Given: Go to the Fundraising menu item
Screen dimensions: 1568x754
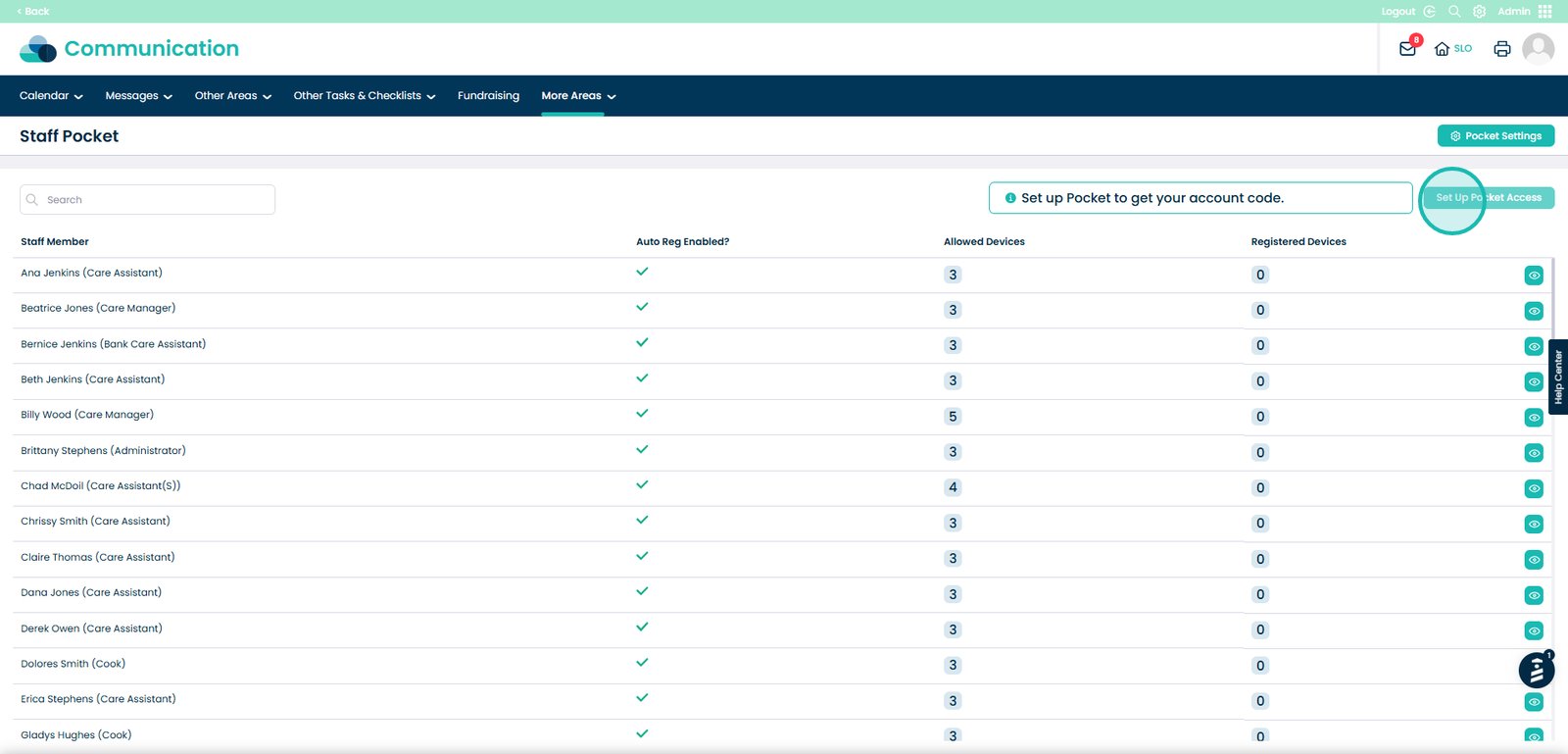Looking at the screenshot, I should pos(488,96).
